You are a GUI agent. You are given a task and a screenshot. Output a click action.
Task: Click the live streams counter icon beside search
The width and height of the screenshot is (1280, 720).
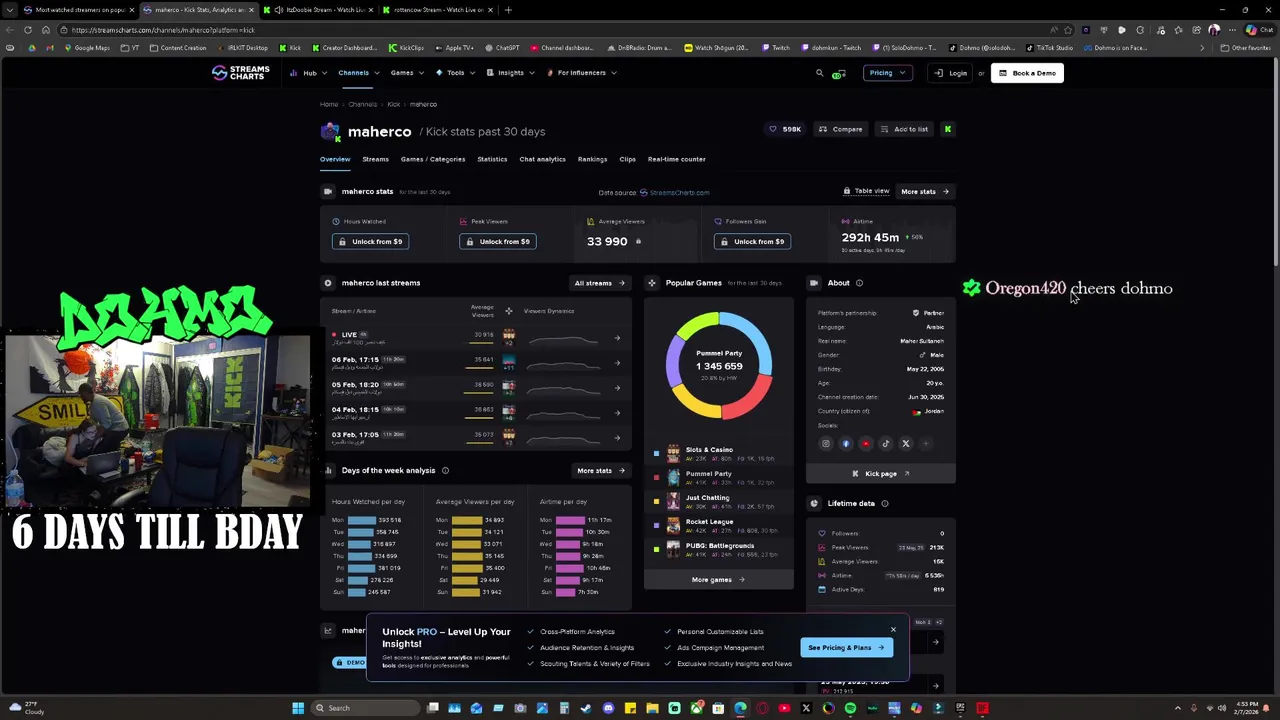coord(839,73)
